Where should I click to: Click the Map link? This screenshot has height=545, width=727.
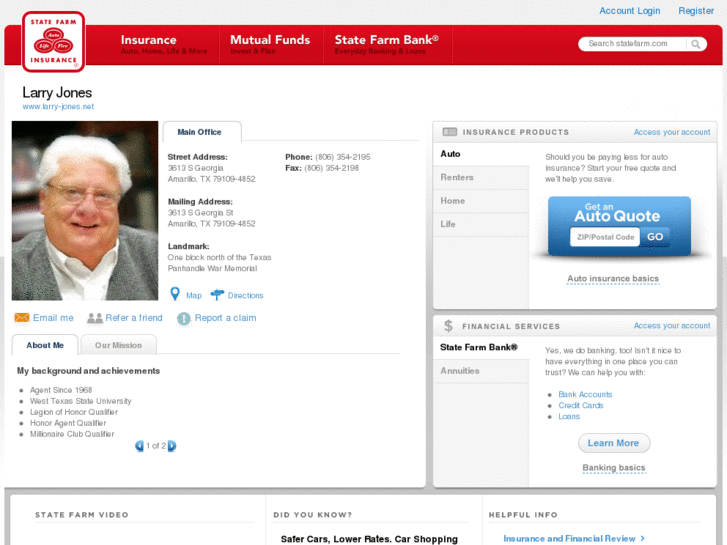[194, 295]
